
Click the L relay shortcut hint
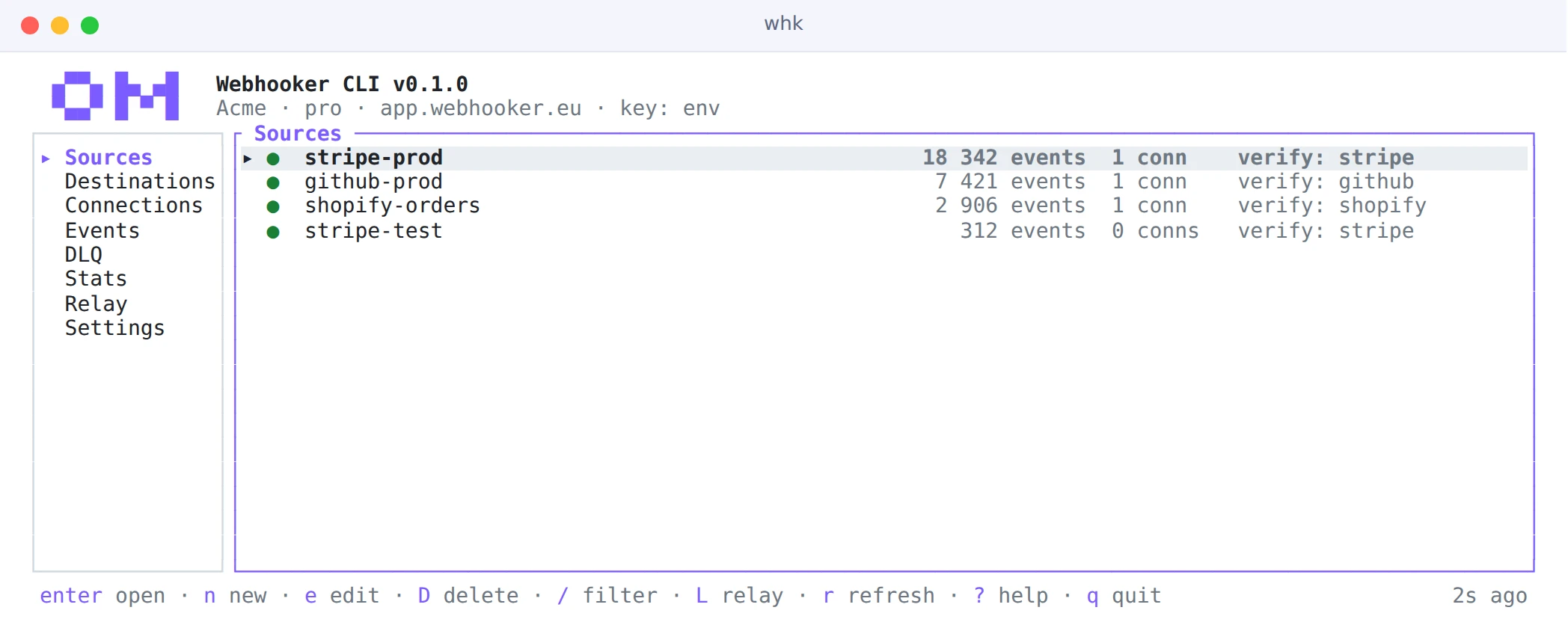[x=739, y=596]
